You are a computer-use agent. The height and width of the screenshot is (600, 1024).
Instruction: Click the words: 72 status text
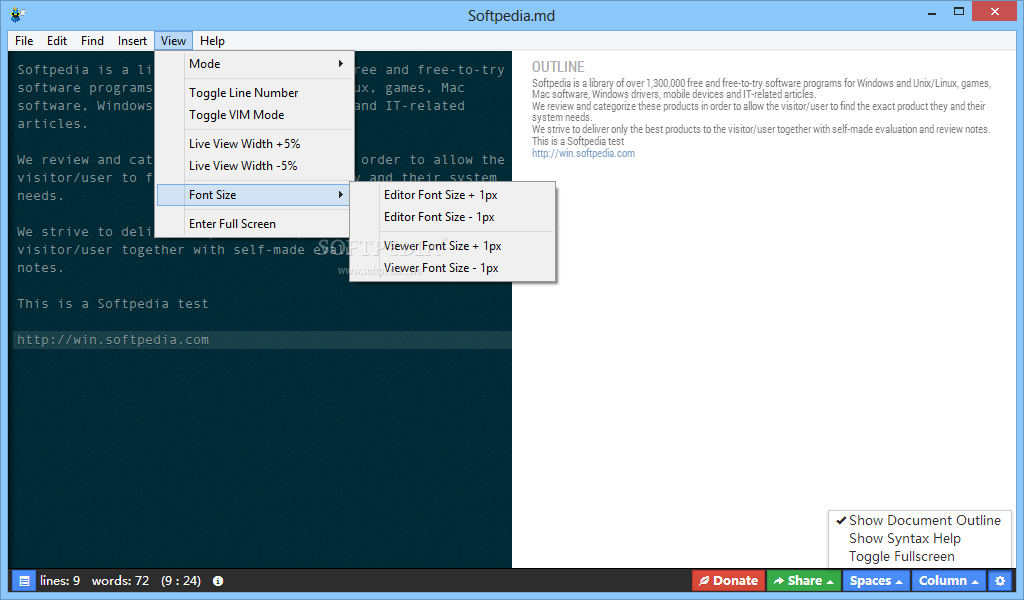pyautogui.click(x=120, y=580)
